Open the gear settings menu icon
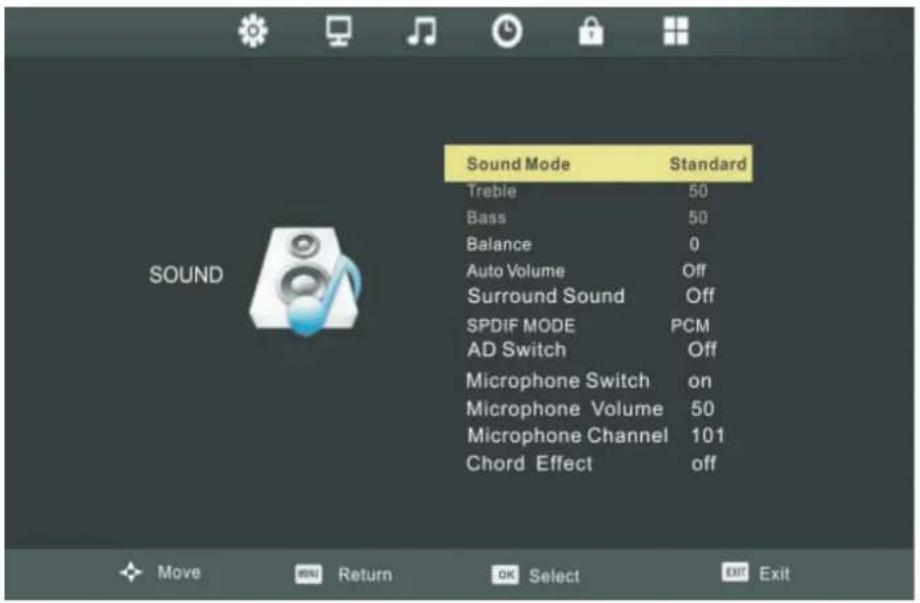Image resolution: width=920 pixels, height=603 pixels. [x=253, y=31]
